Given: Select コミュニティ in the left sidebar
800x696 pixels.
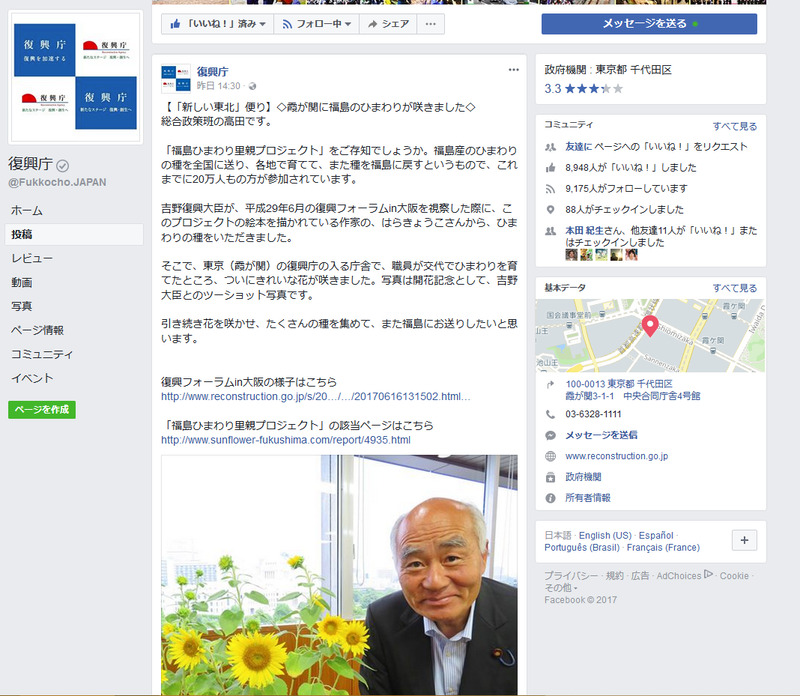Looking at the screenshot, I should tap(42, 354).
